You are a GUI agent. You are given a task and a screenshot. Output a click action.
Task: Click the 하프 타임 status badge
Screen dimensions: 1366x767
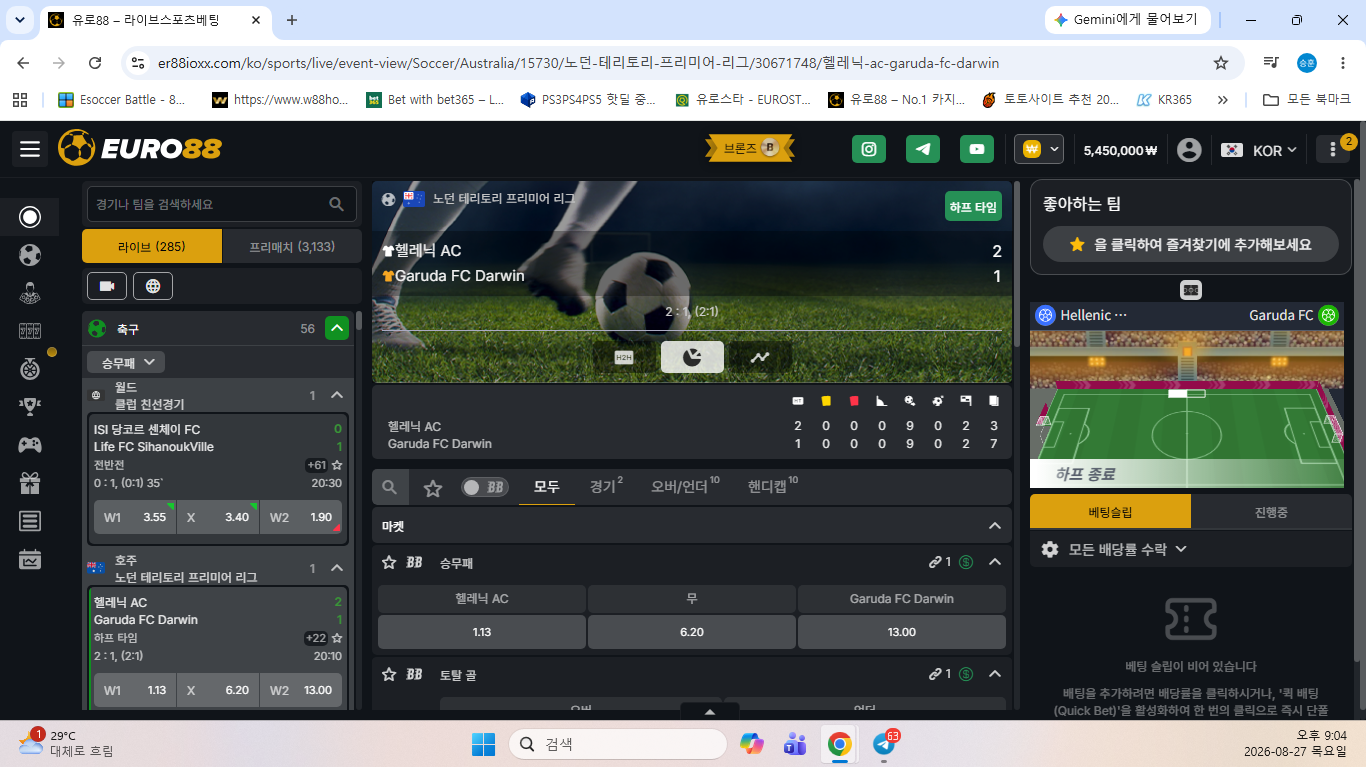[973, 207]
